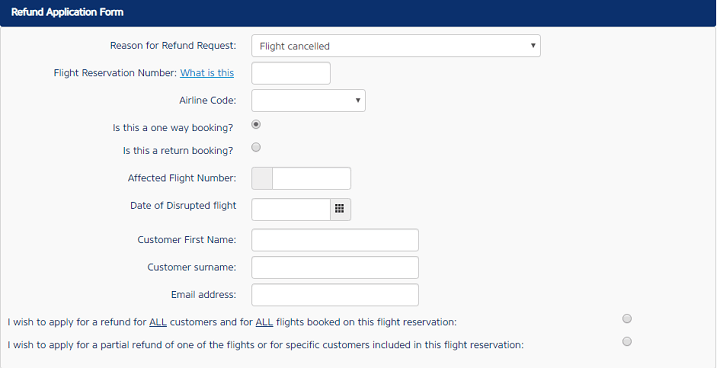Click the grey airline prefix box in flight number
720x368 pixels.
pos(262,178)
